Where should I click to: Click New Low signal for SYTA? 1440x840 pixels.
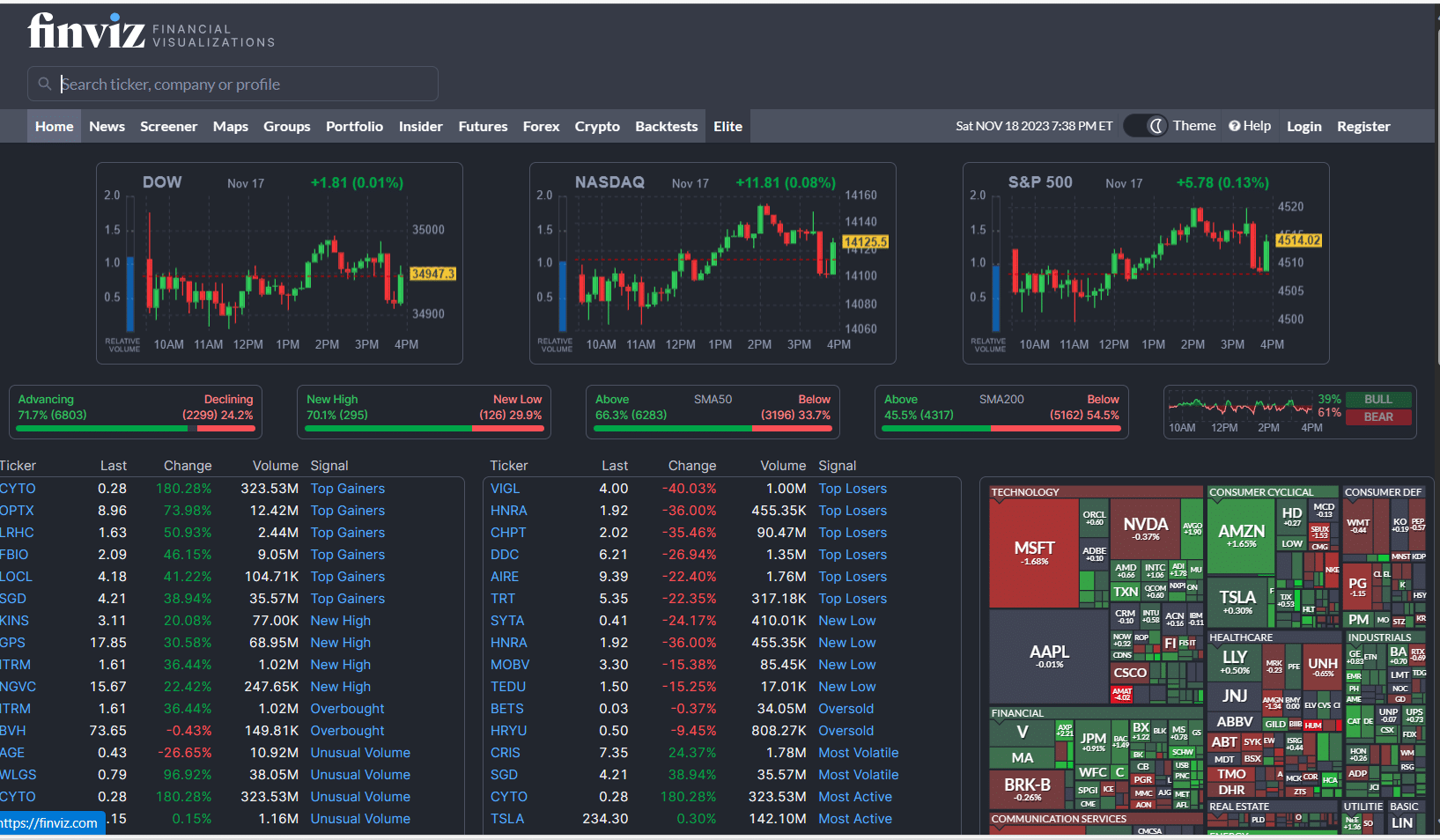click(x=847, y=621)
